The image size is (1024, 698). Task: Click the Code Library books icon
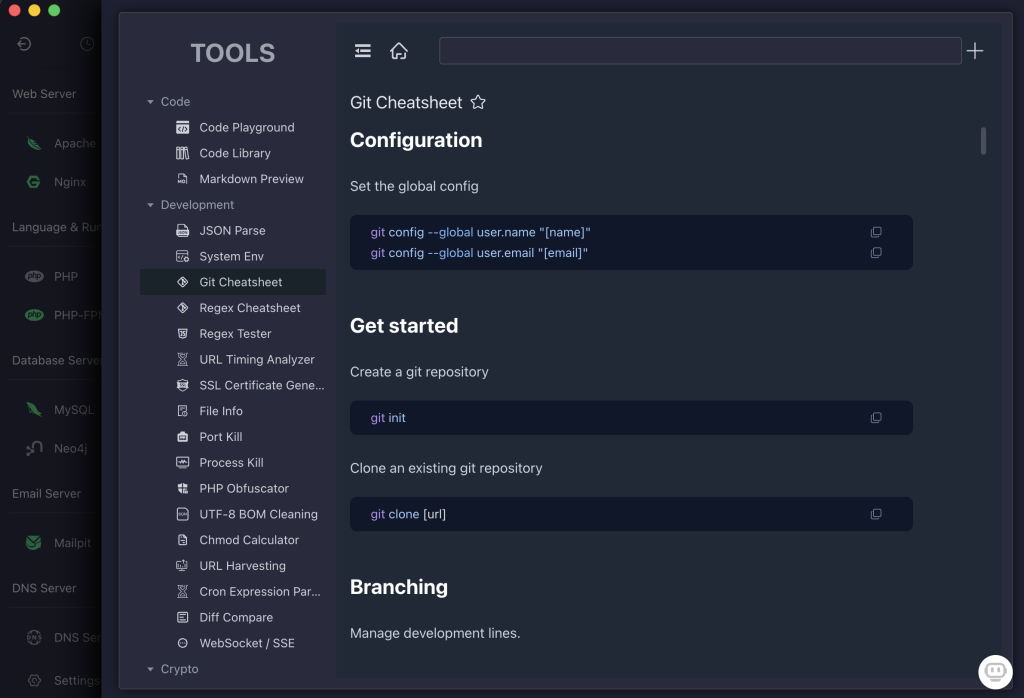183,153
